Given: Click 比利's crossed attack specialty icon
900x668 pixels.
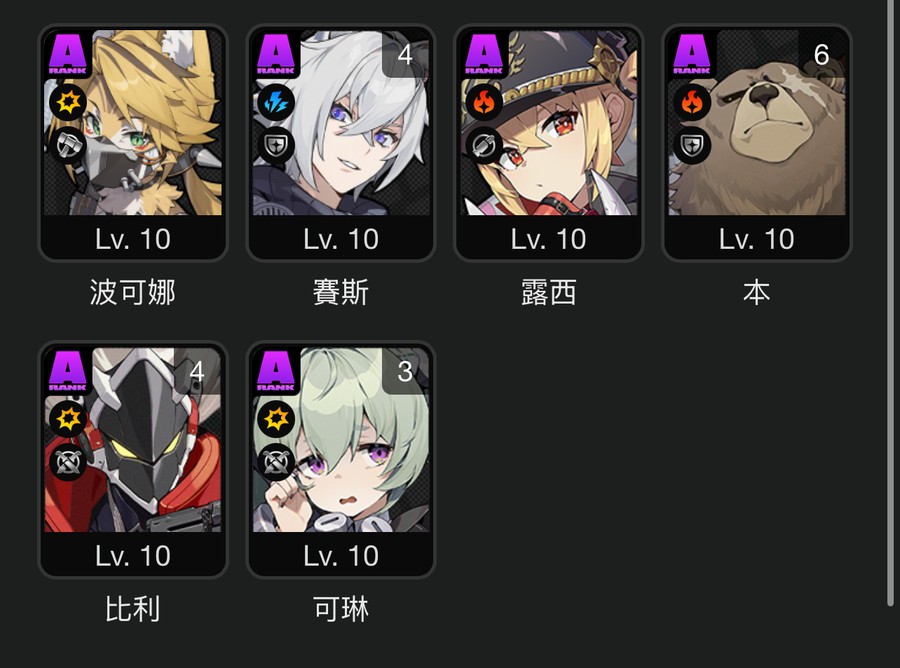Looking at the screenshot, I should [68, 462].
